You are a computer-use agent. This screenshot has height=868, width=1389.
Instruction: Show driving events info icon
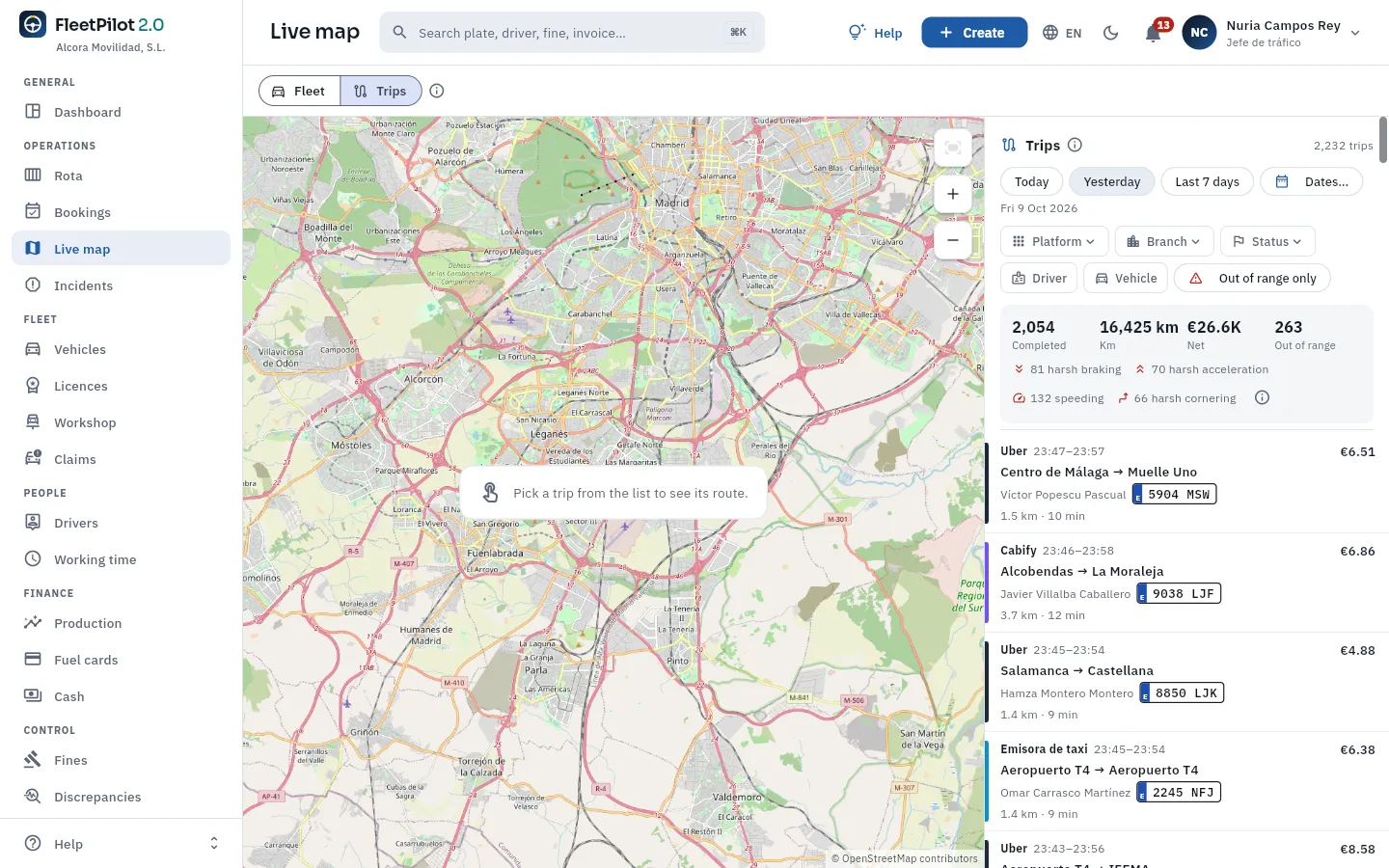(x=1262, y=397)
